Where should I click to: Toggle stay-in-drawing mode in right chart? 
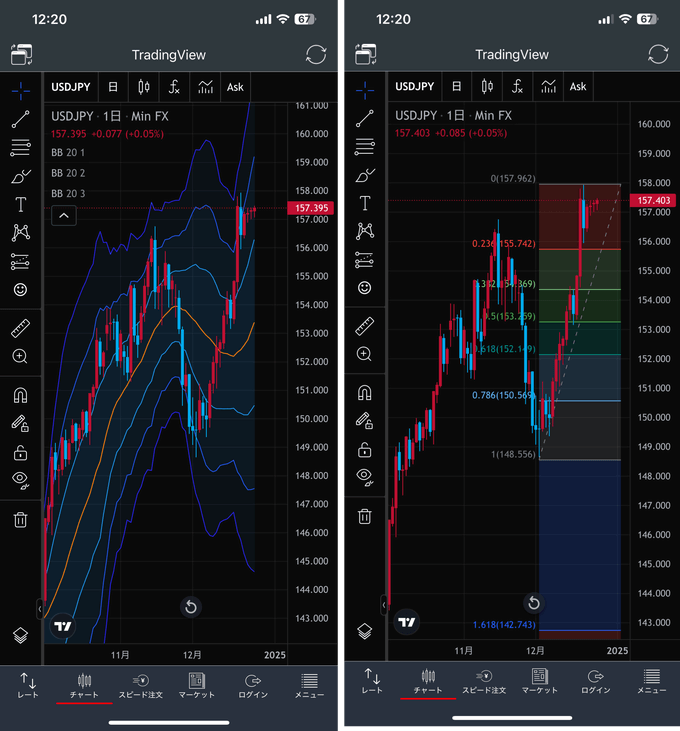(x=364, y=421)
